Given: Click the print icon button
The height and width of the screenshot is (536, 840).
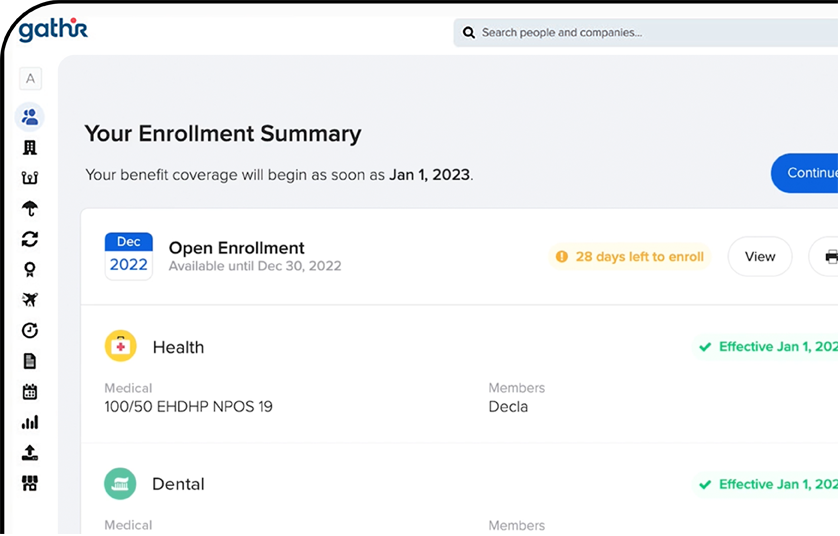Looking at the screenshot, I should (x=828, y=257).
